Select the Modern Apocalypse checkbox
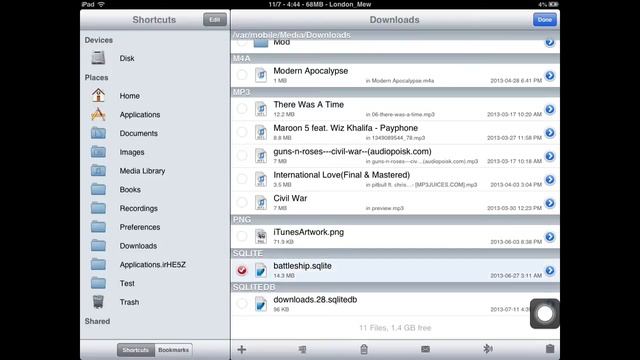The height and width of the screenshot is (360, 640). (242, 75)
